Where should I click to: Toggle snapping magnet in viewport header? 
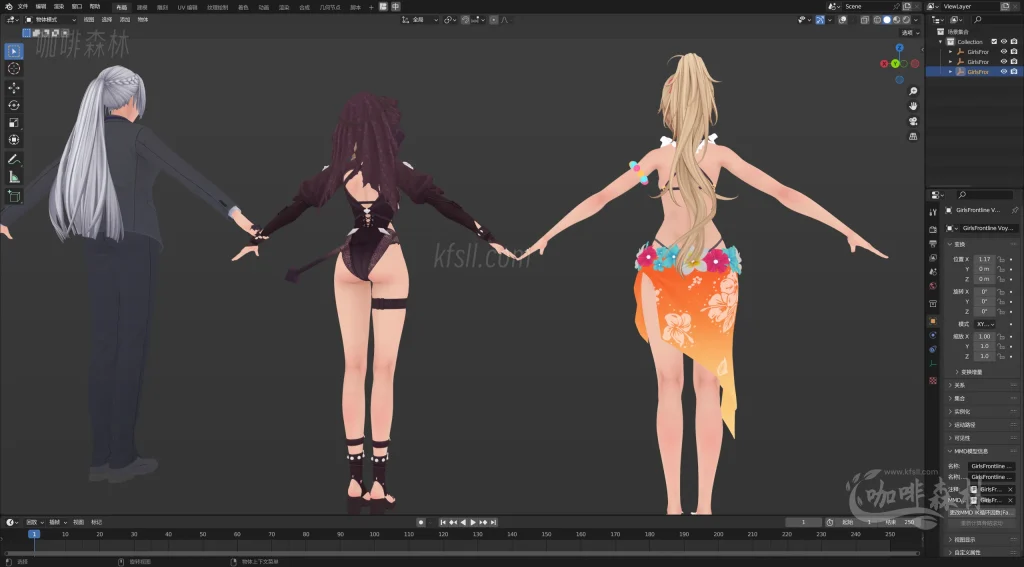466,20
